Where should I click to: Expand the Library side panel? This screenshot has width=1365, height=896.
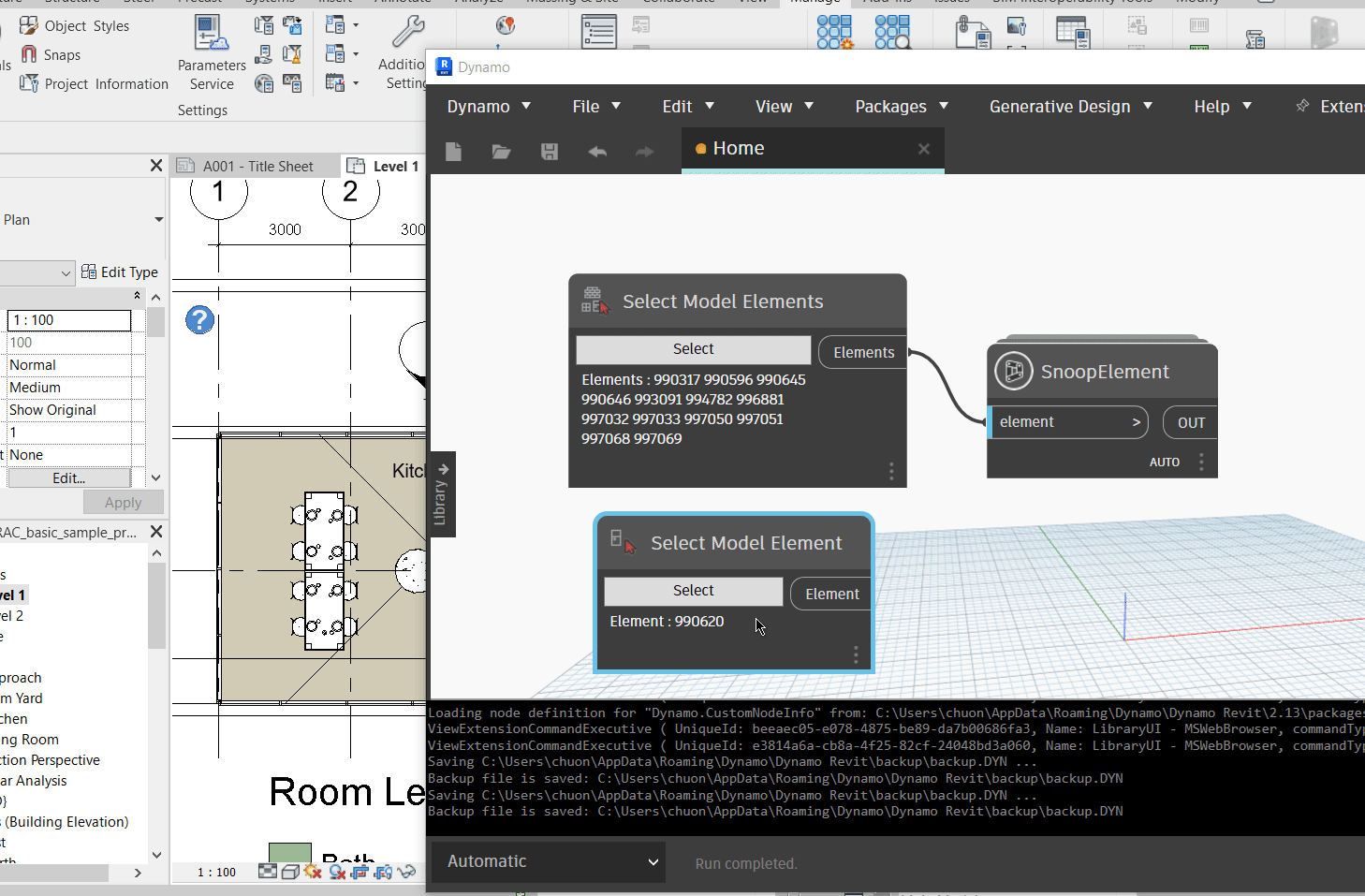pyautogui.click(x=442, y=493)
